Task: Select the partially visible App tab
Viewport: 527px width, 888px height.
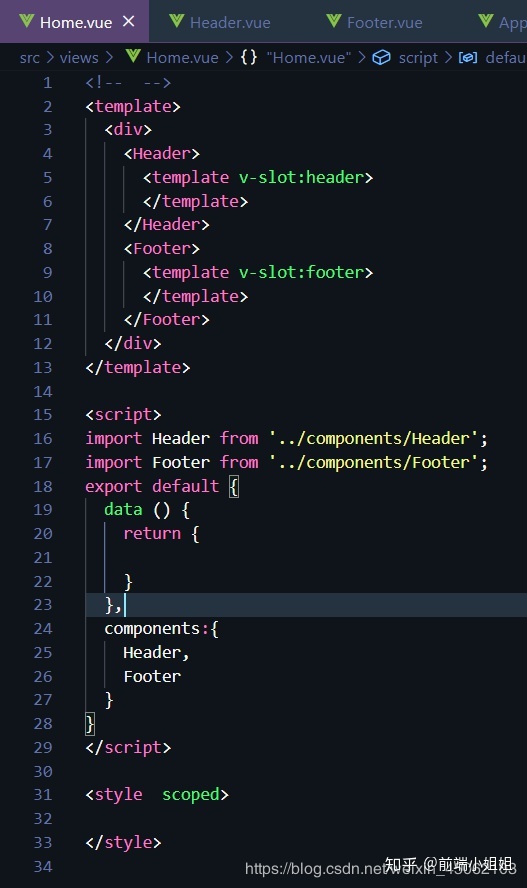Action: pyautogui.click(x=503, y=22)
